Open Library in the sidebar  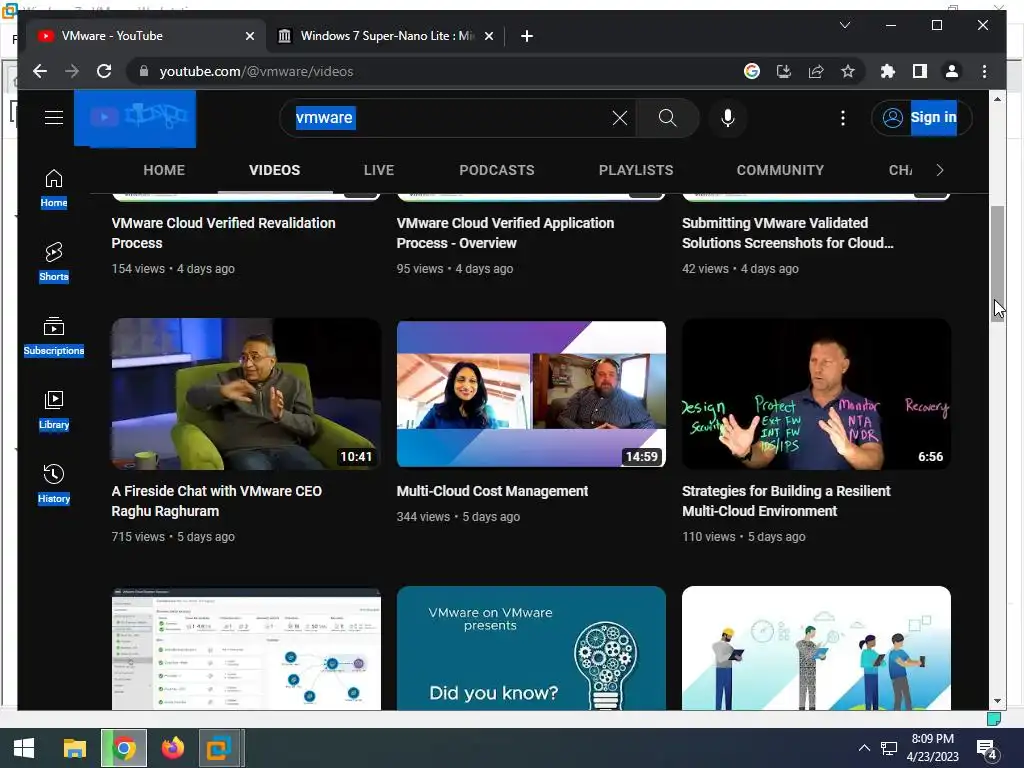pyautogui.click(x=54, y=410)
